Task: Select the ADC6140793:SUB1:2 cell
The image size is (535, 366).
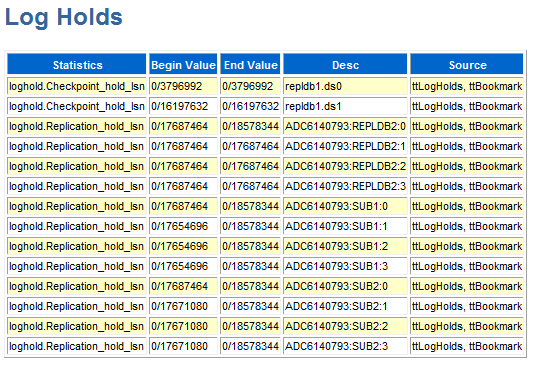Action: [345, 246]
